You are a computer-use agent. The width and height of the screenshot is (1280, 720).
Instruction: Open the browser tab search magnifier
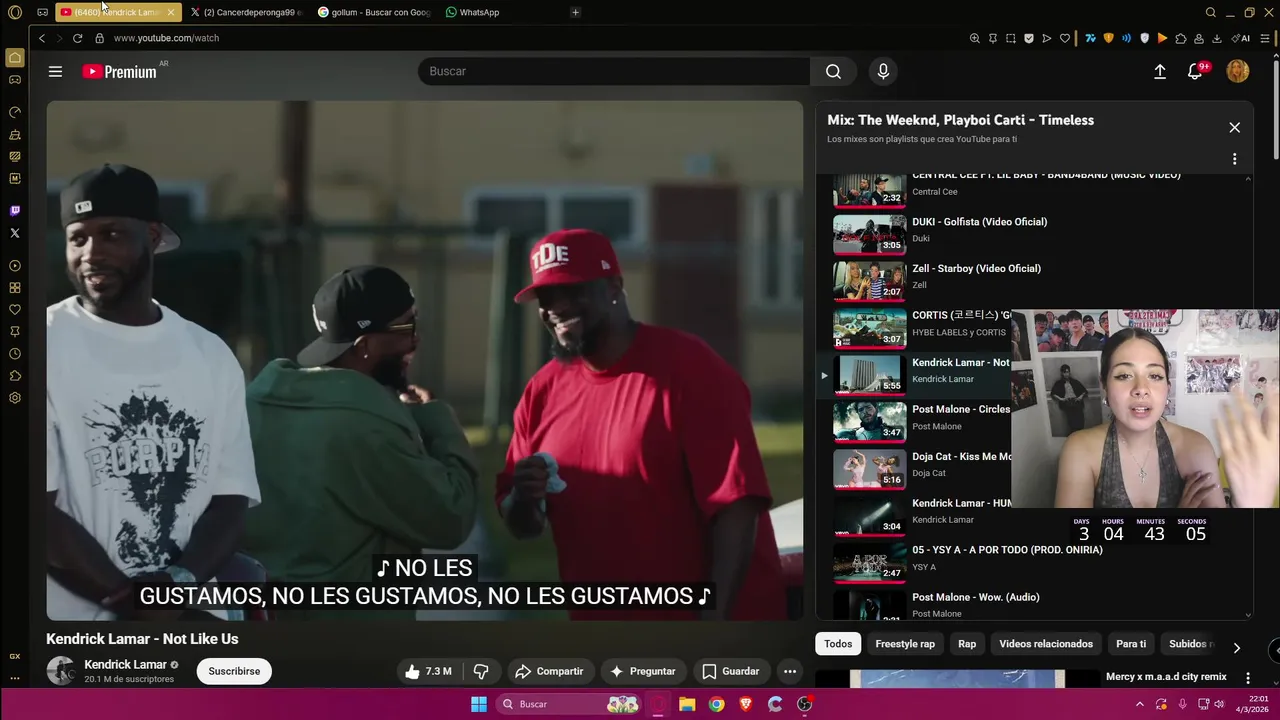coord(1211,12)
